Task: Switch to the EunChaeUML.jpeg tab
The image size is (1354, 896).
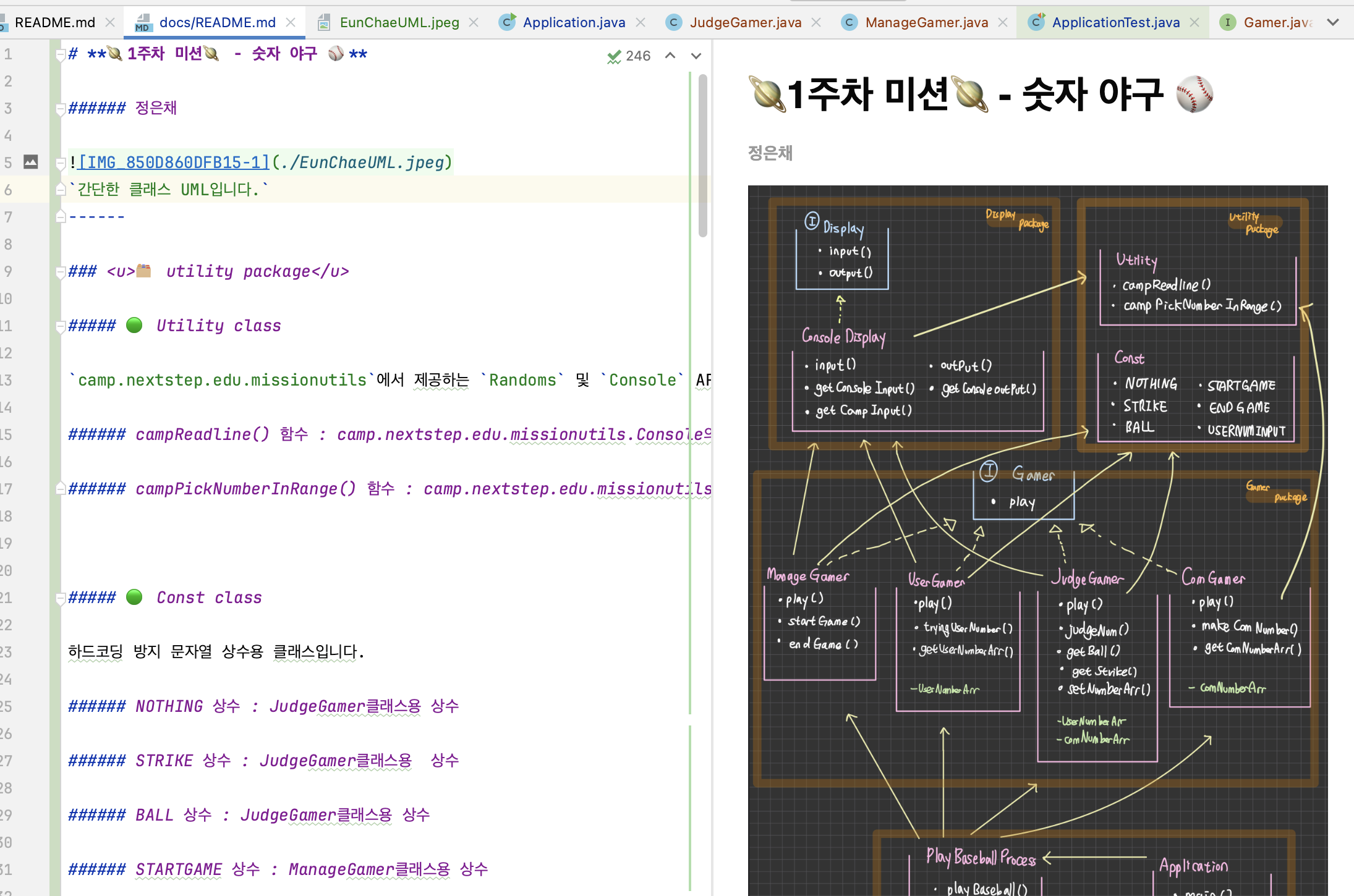Action: 399,22
